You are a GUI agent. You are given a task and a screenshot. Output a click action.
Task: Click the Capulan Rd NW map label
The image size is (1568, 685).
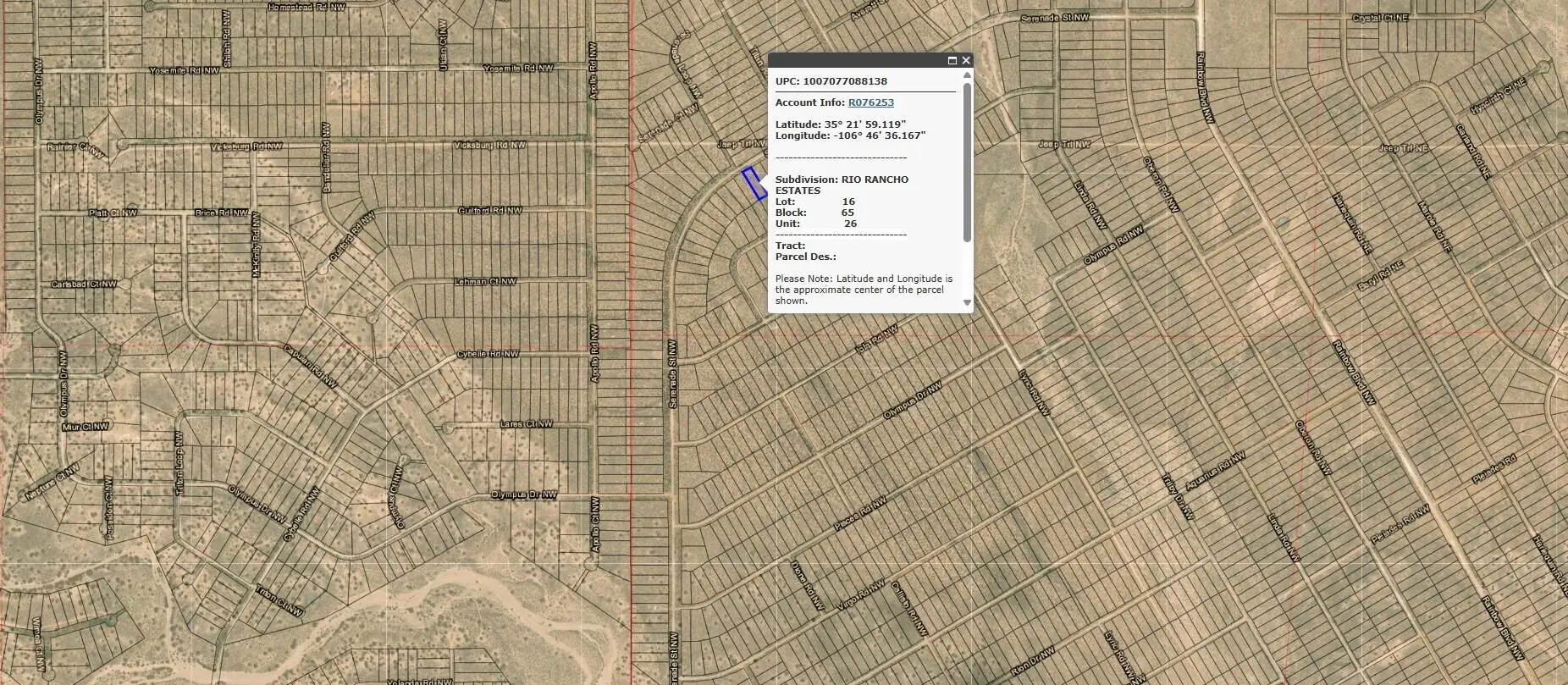click(x=311, y=366)
